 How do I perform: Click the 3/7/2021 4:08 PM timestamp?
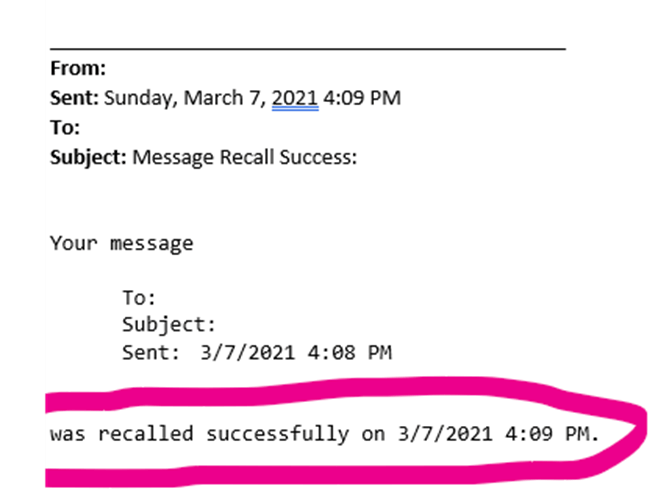tap(296, 353)
